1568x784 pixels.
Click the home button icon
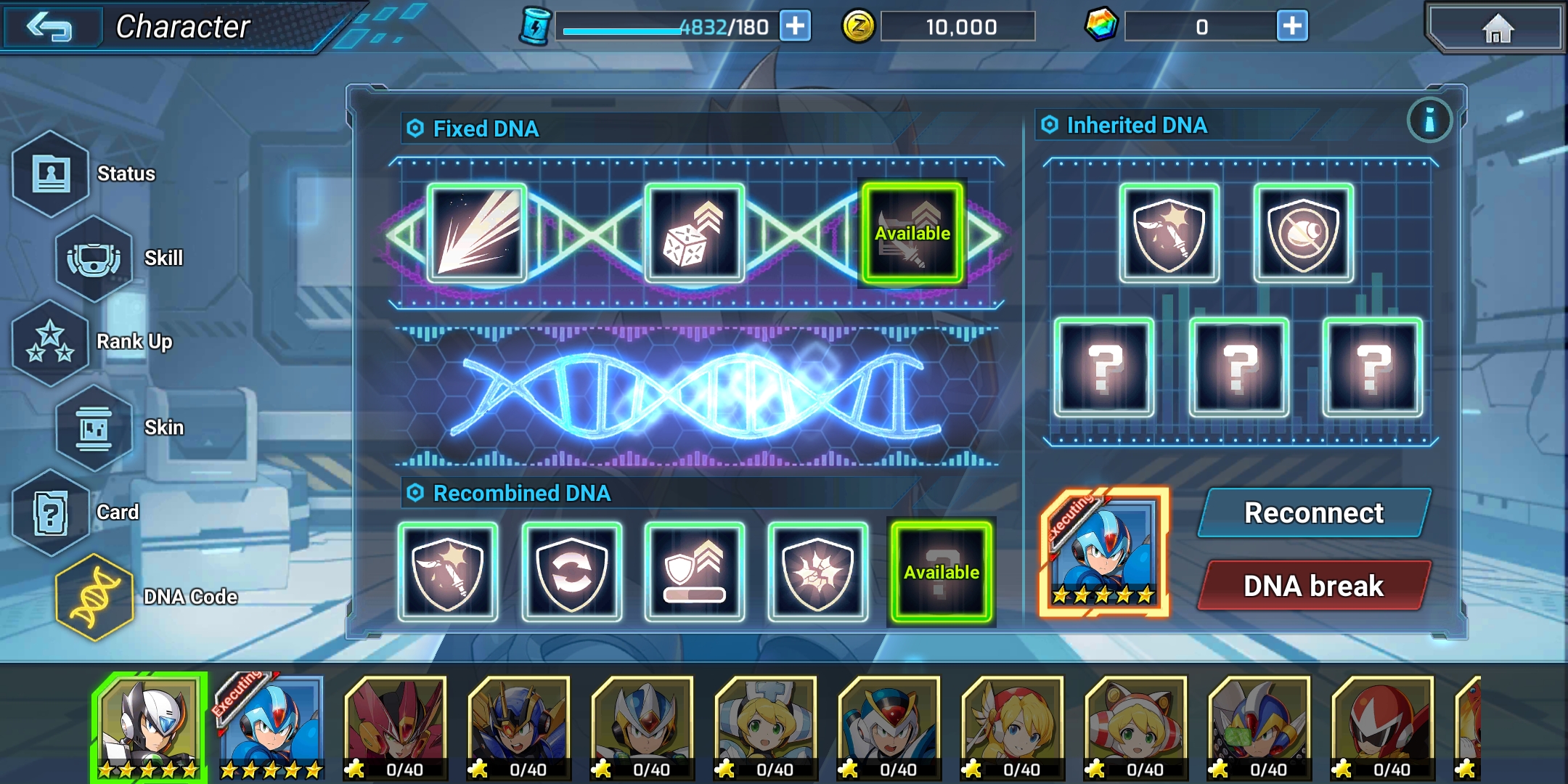(x=1497, y=28)
